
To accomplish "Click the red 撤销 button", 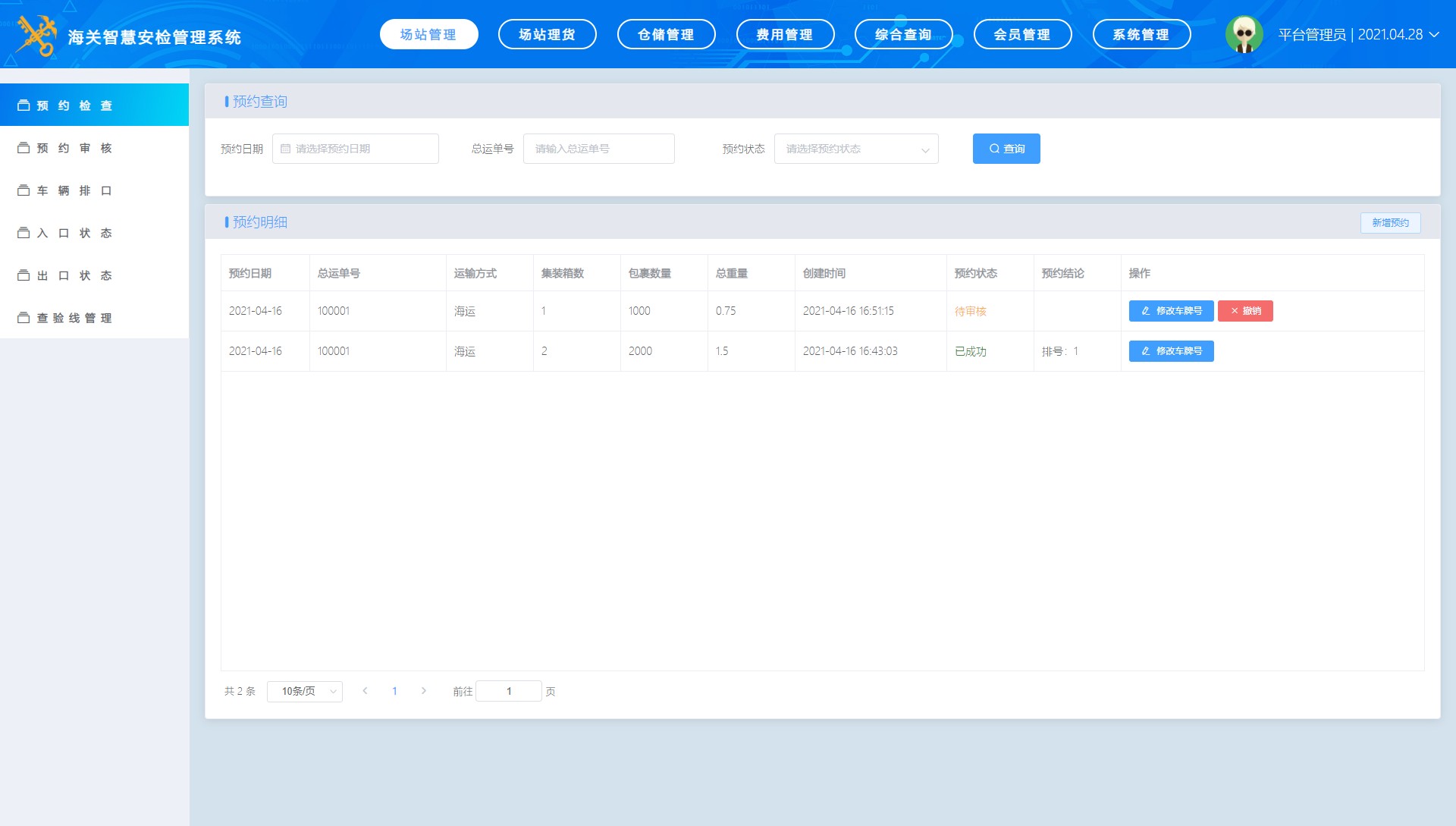I will 1244,311.
